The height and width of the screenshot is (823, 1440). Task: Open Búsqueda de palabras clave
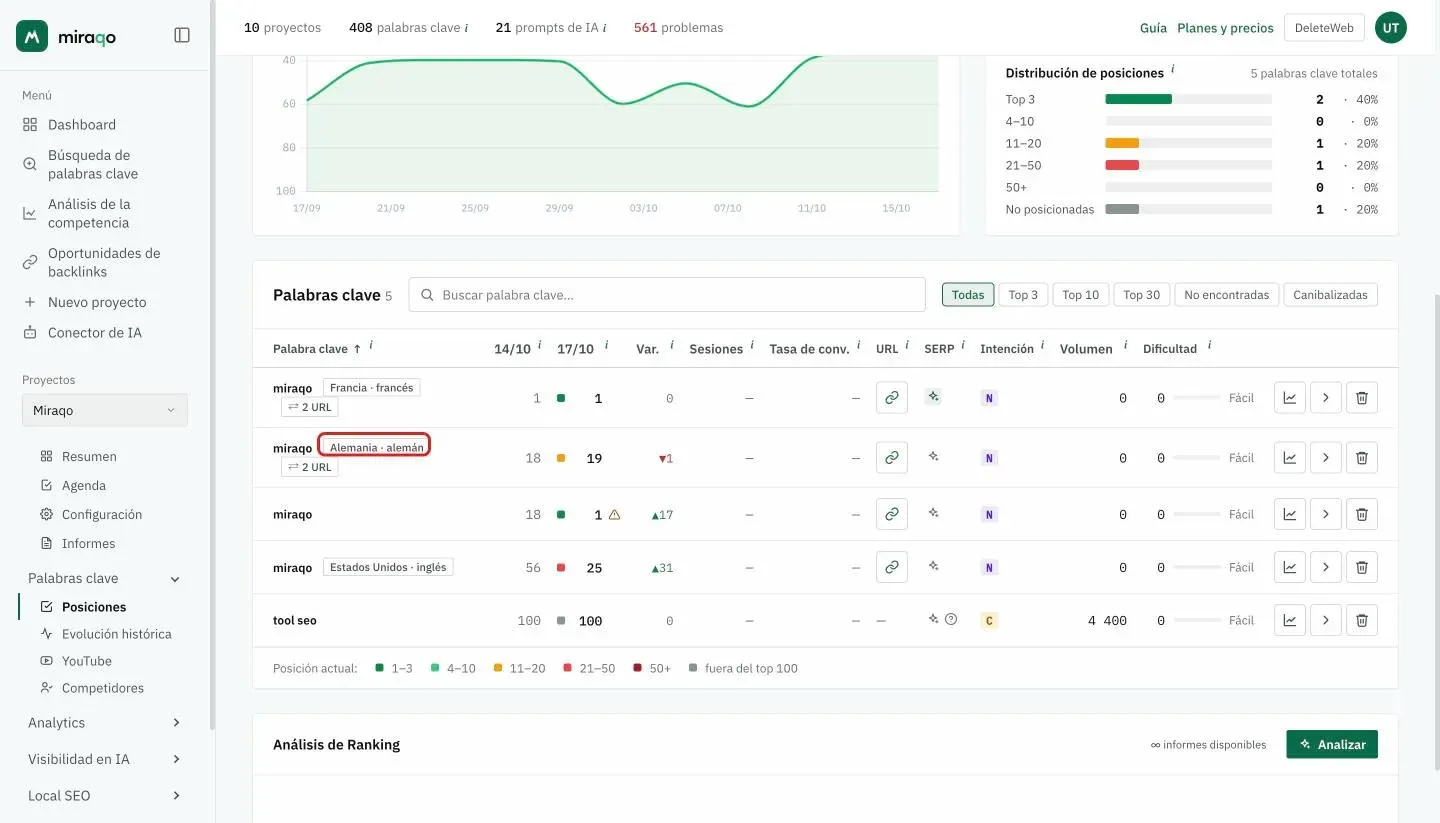tap(93, 164)
